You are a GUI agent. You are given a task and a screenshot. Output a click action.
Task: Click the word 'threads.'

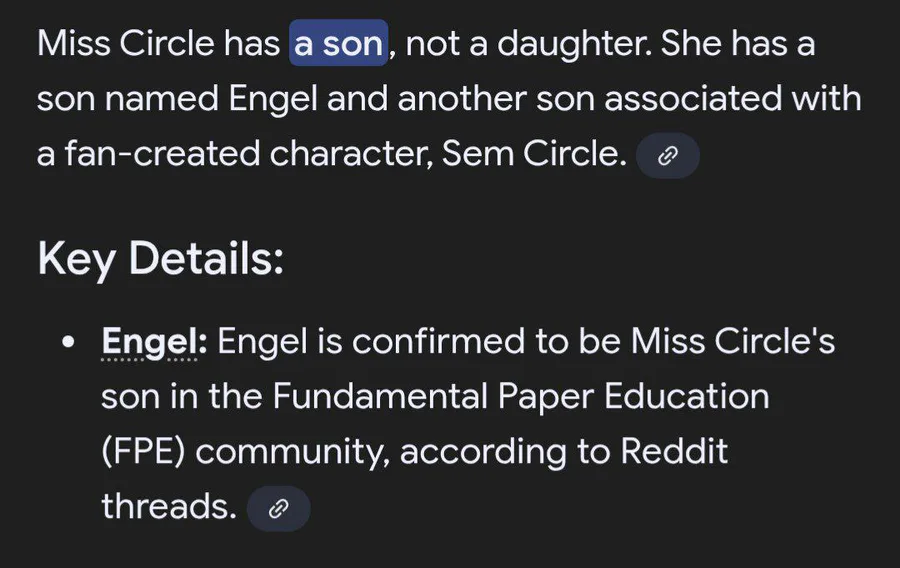coord(169,507)
